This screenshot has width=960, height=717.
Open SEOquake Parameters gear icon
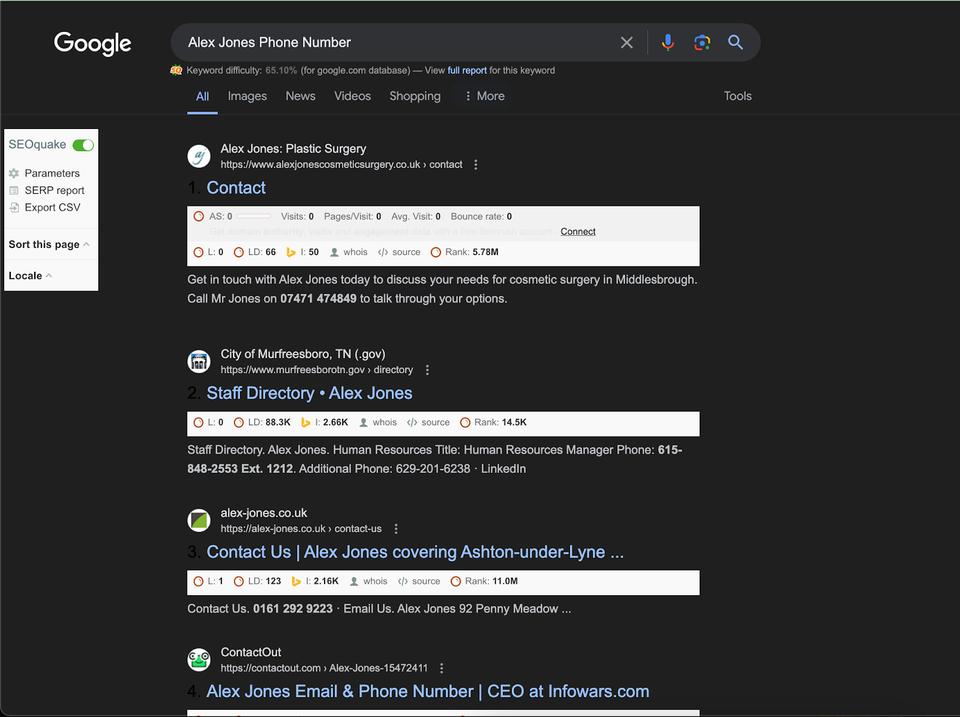tap(14, 173)
